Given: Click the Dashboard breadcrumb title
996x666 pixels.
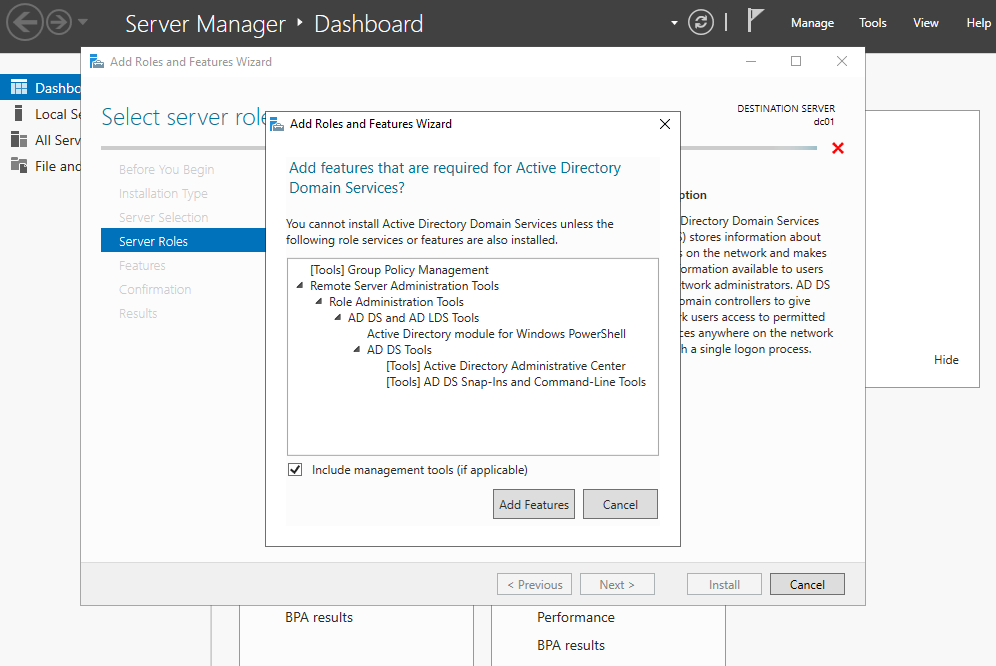Looking at the screenshot, I should coord(368,24).
